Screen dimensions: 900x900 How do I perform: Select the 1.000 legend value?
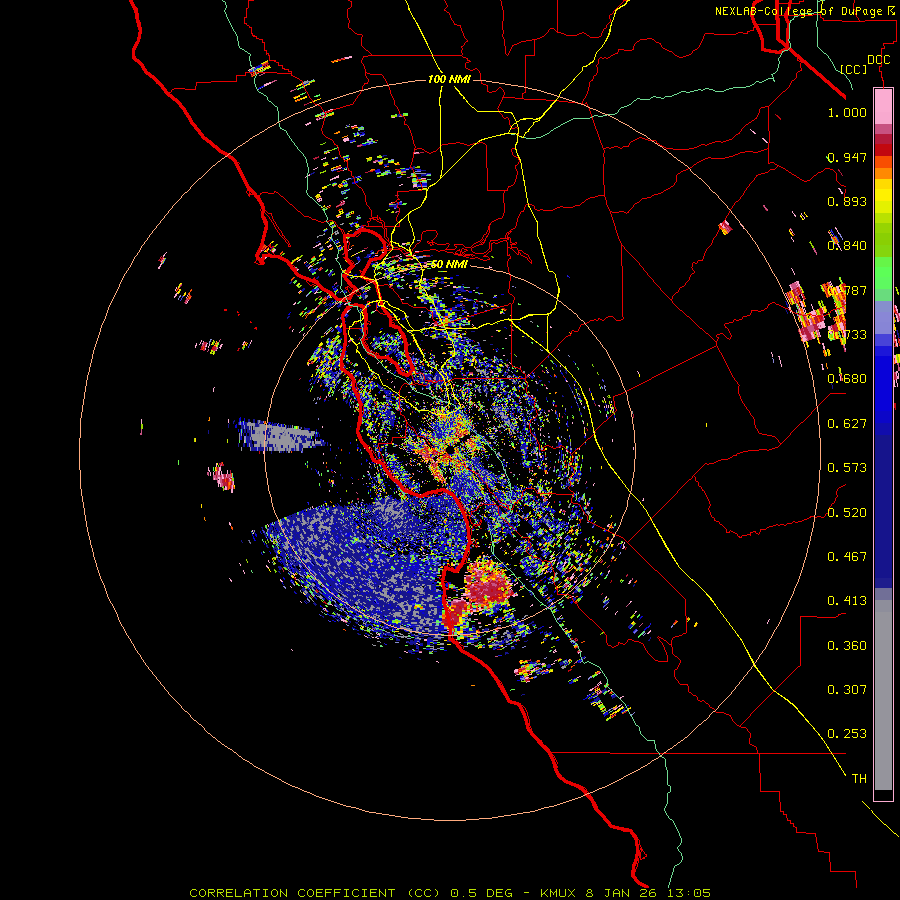point(847,112)
